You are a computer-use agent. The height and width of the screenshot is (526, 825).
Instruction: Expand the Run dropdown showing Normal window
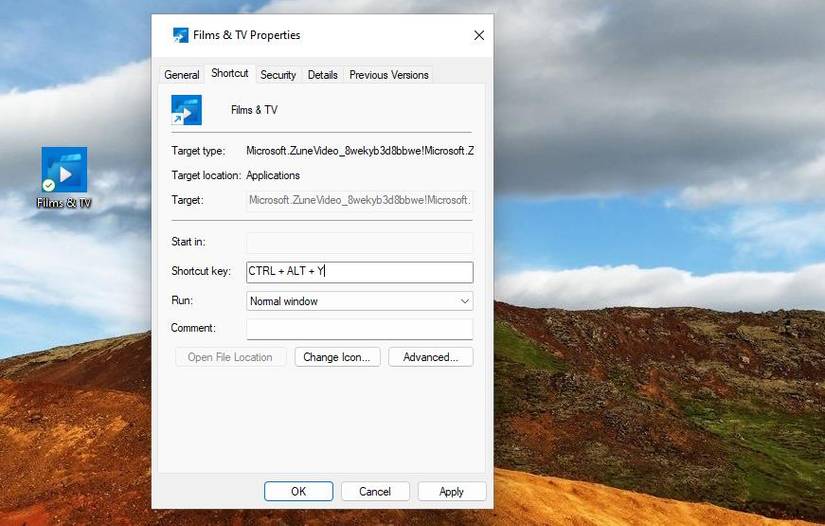[x=360, y=301]
